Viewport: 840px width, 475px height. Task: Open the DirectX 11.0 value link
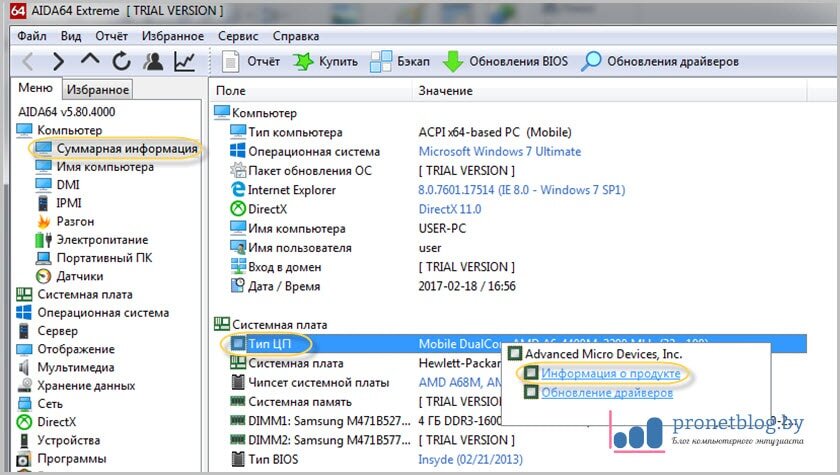(449, 209)
